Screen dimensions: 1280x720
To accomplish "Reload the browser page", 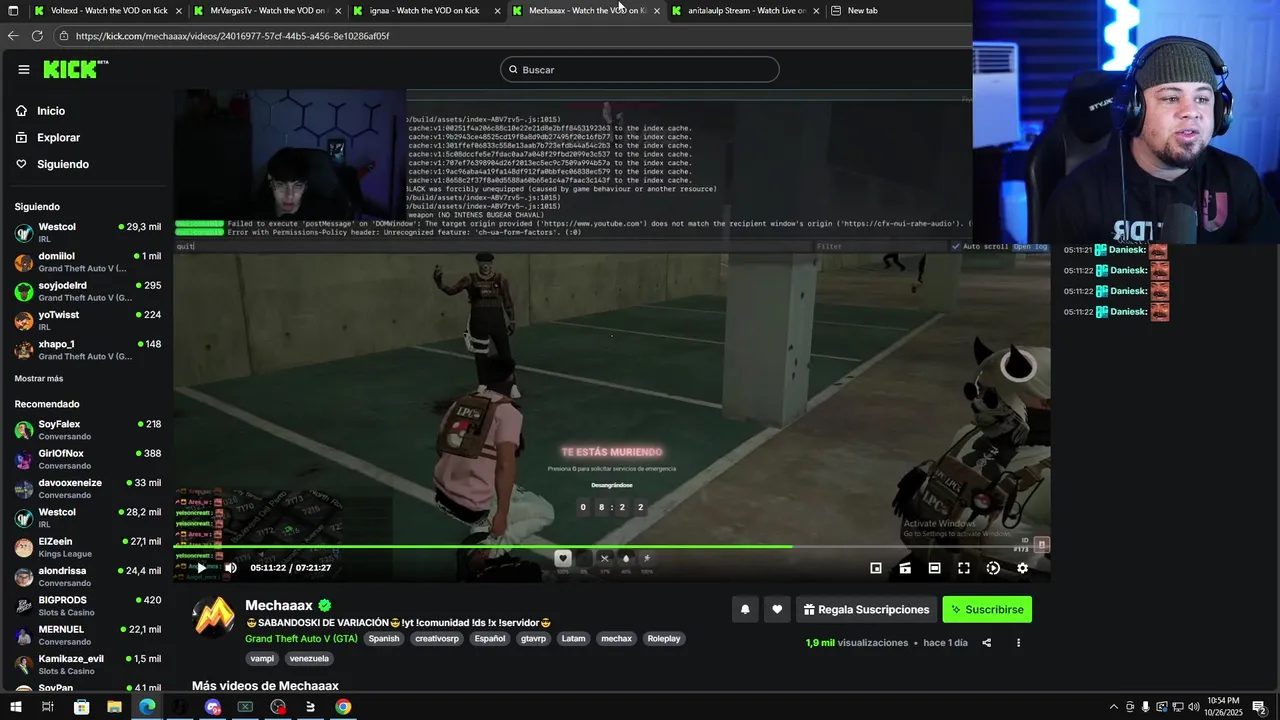I will pyautogui.click(x=37, y=35).
